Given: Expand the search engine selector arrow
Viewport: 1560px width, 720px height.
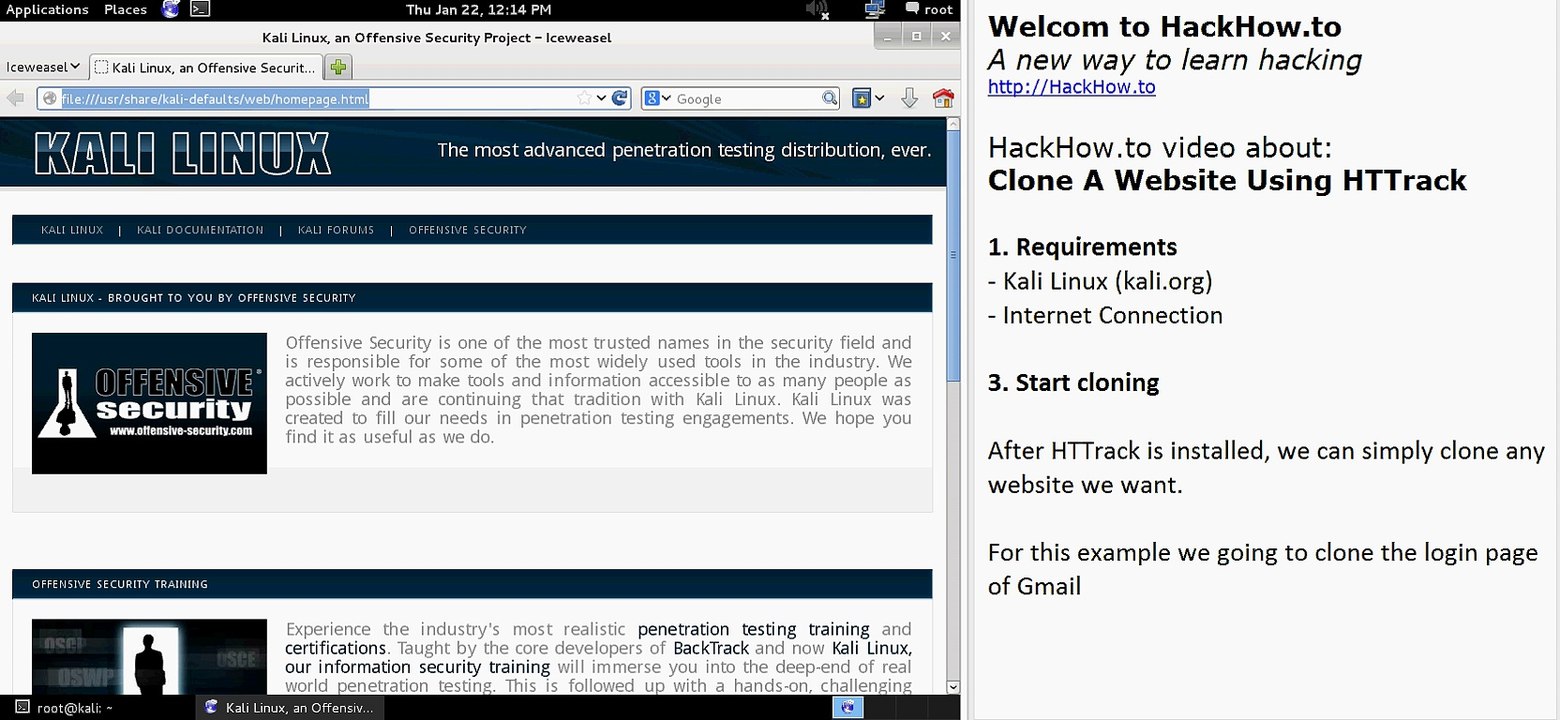Looking at the screenshot, I should [x=666, y=98].
